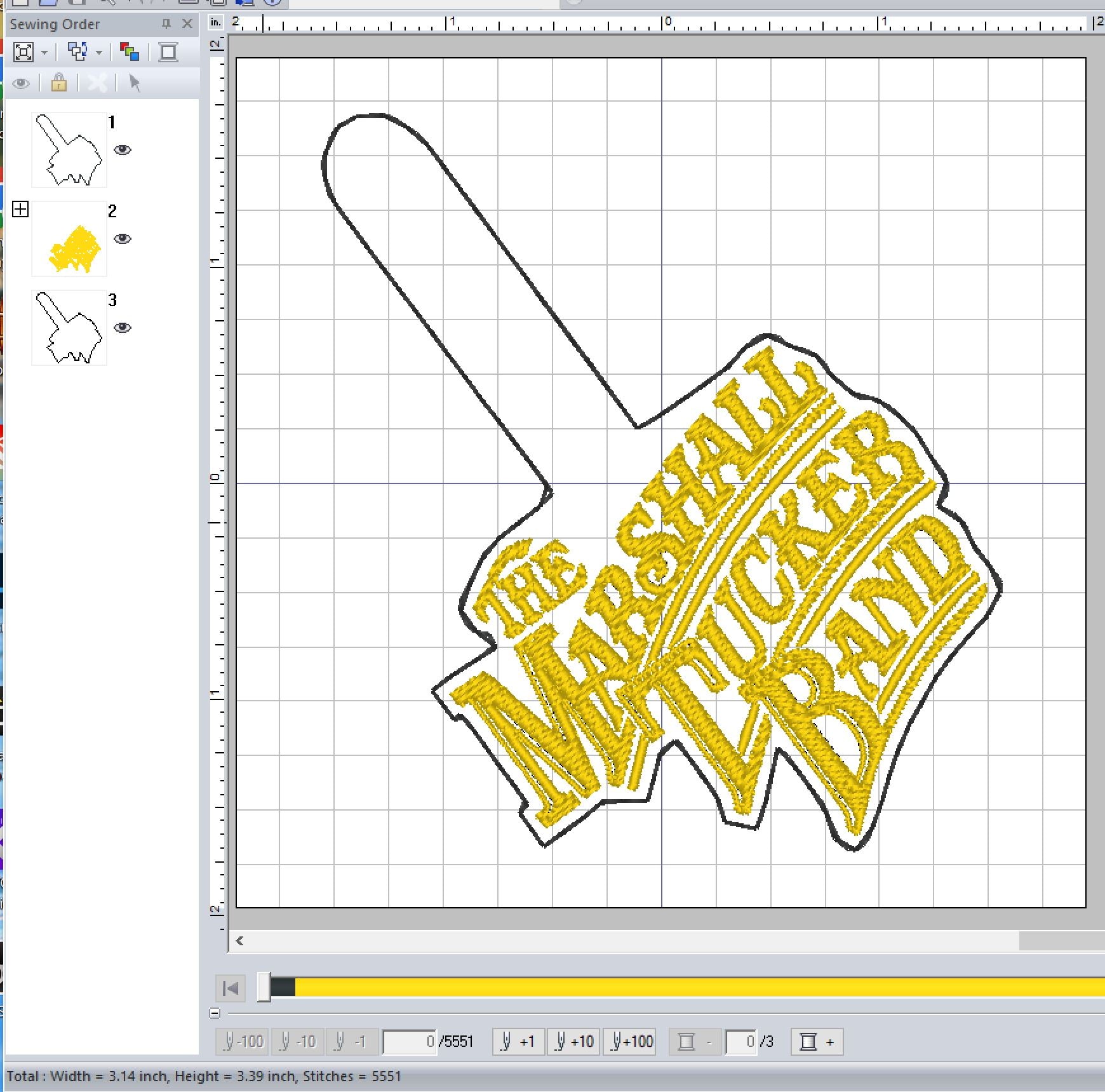Screen dimensions: 1105x1092
Task: Select the yellow lettering thumbnail in Sewing Order
Action: tap(69, 239)
